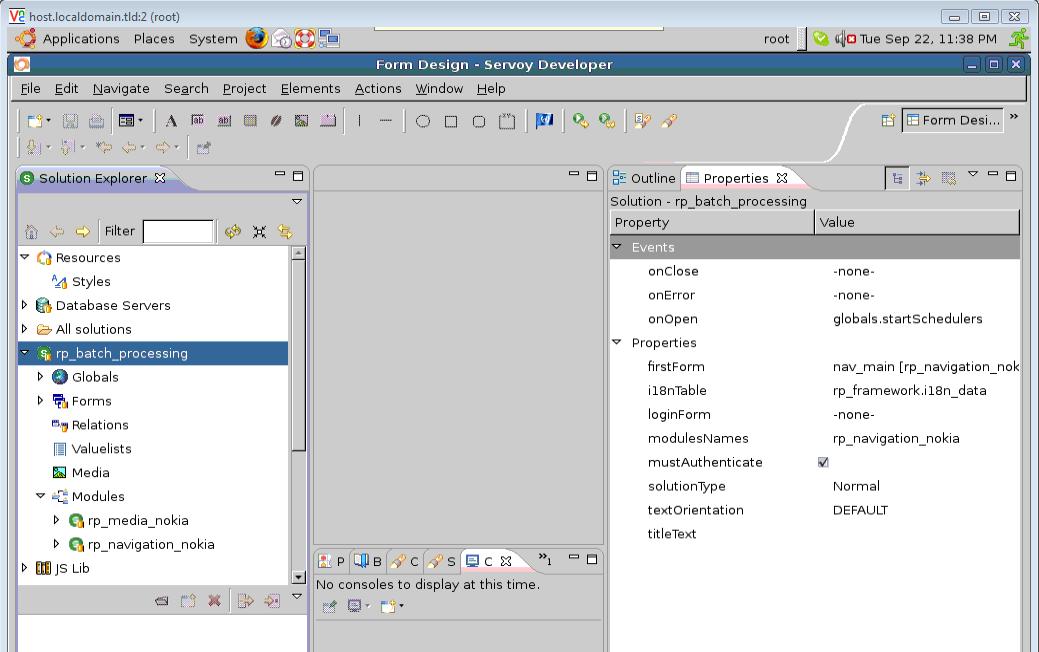
Task: Toggle link with editor arrows icon
Action: click(x=285, y=231)
